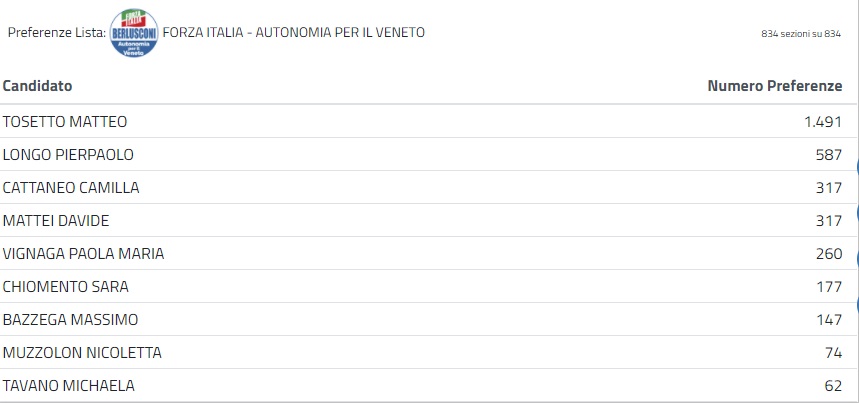859x403 pixels.
Task: Click on MATTEI DAVIDE
Action: click(56, 221)
